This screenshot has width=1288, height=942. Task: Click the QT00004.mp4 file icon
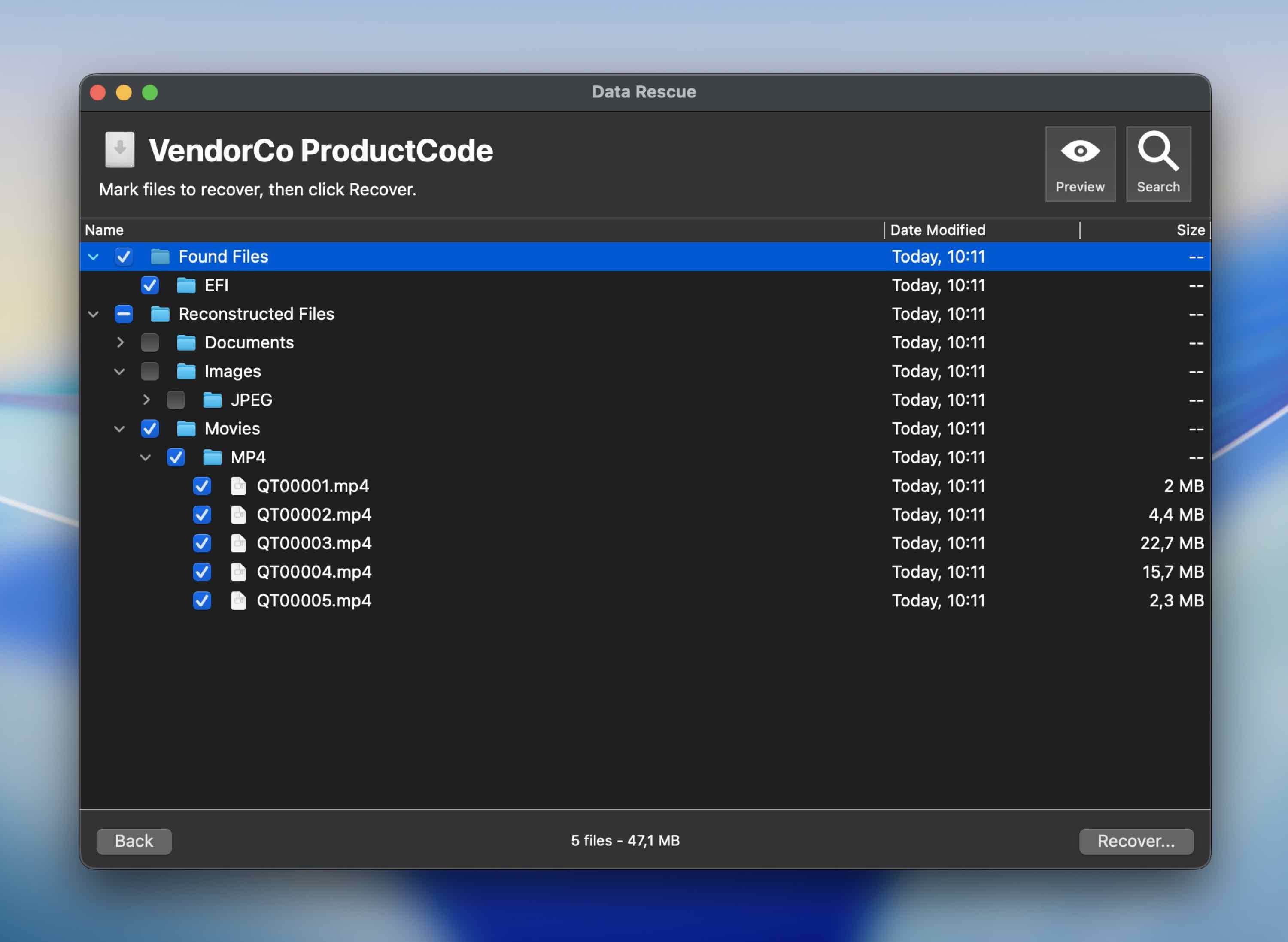(x=238, y=572)
